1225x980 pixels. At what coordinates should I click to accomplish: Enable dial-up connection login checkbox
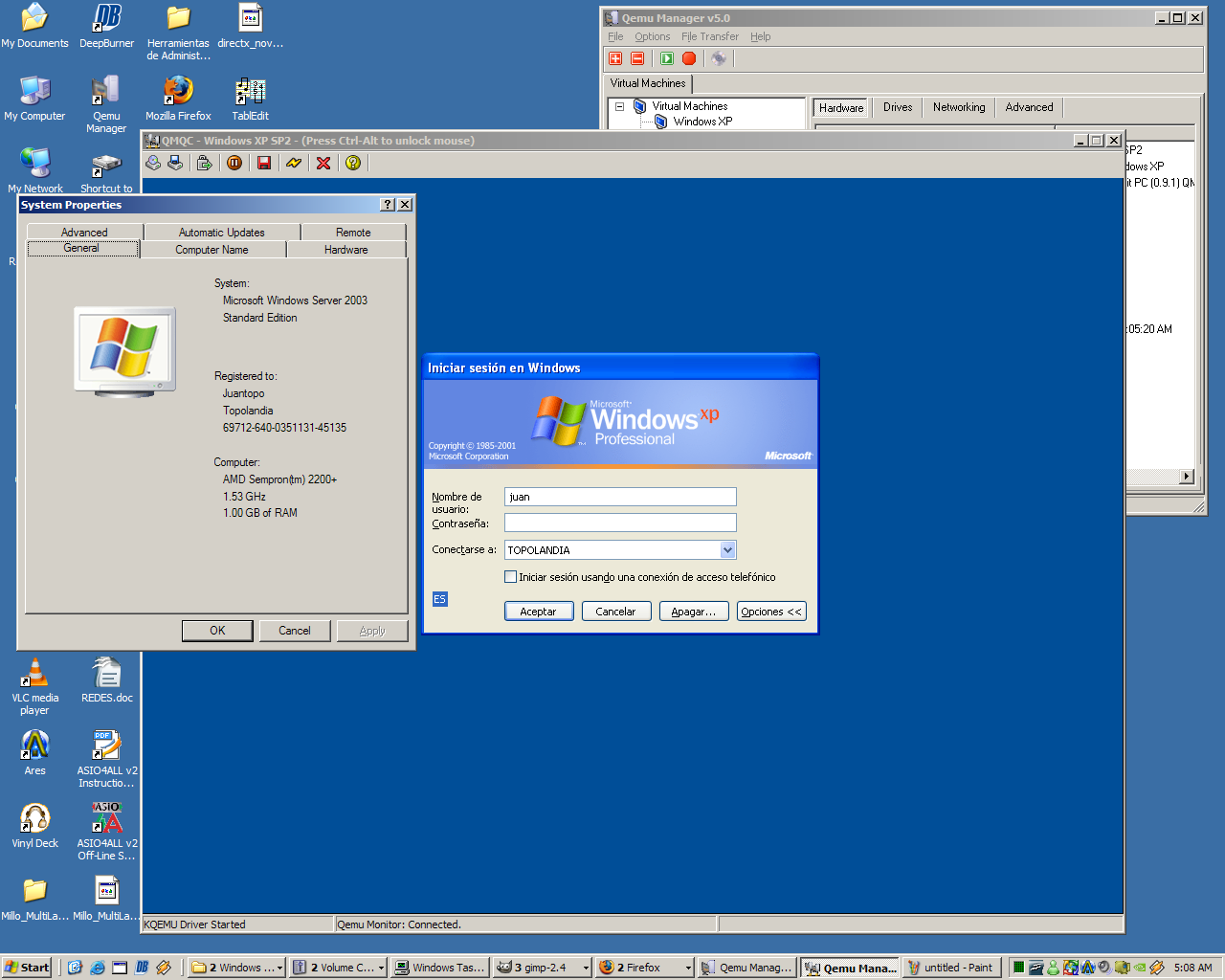click(510, 577)
